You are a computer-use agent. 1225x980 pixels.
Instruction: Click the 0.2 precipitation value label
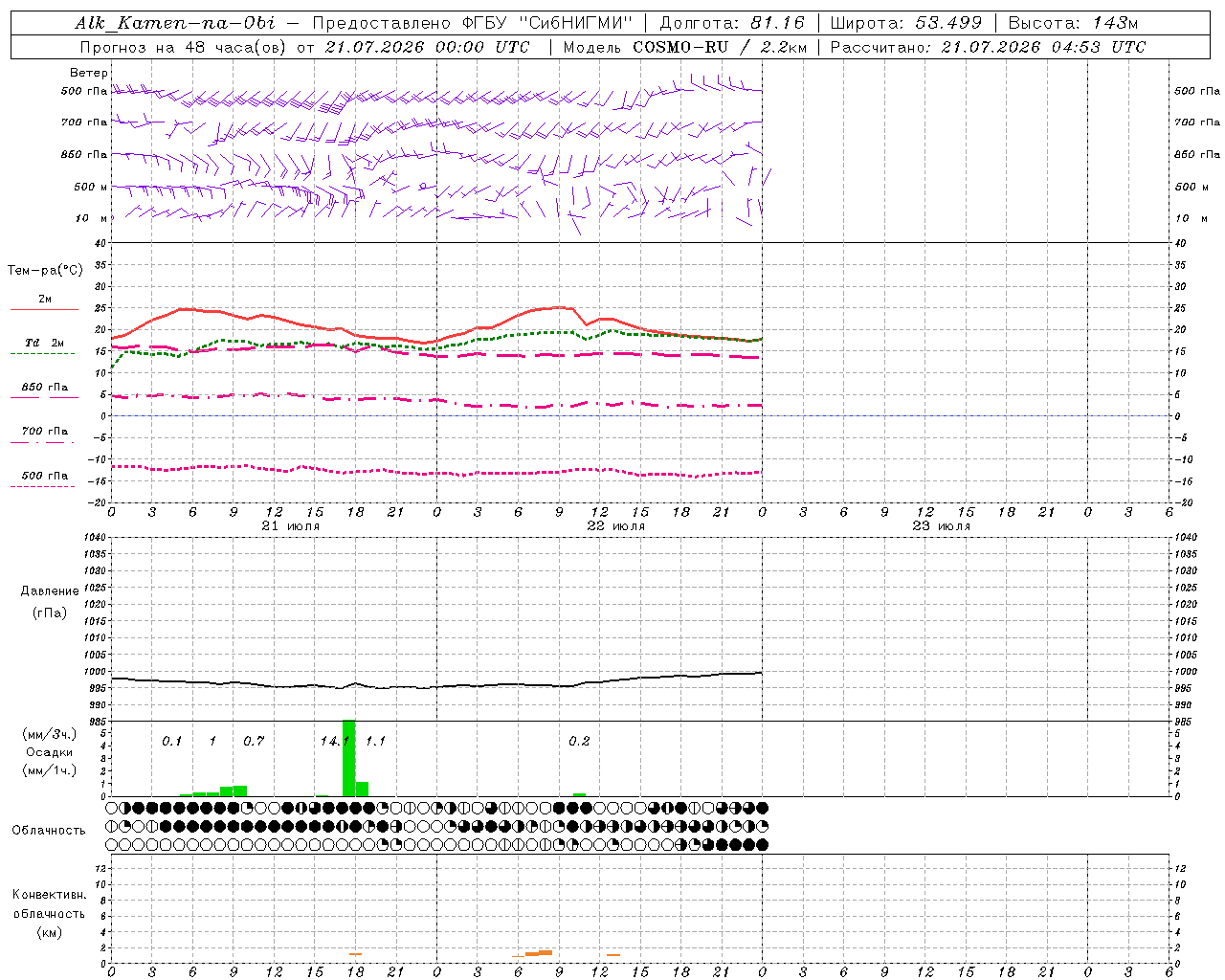[x=579, y=741]
